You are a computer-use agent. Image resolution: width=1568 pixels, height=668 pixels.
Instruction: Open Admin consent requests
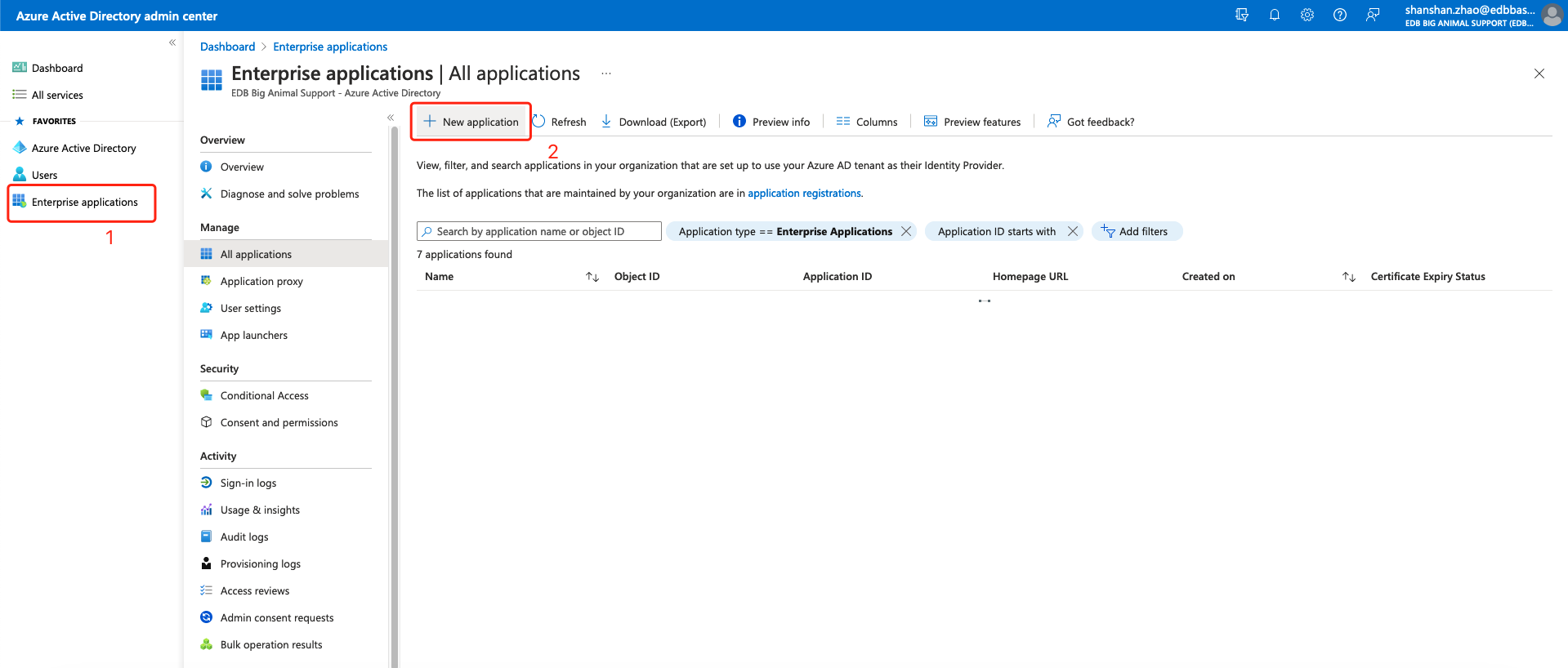(x=276, y=617)
